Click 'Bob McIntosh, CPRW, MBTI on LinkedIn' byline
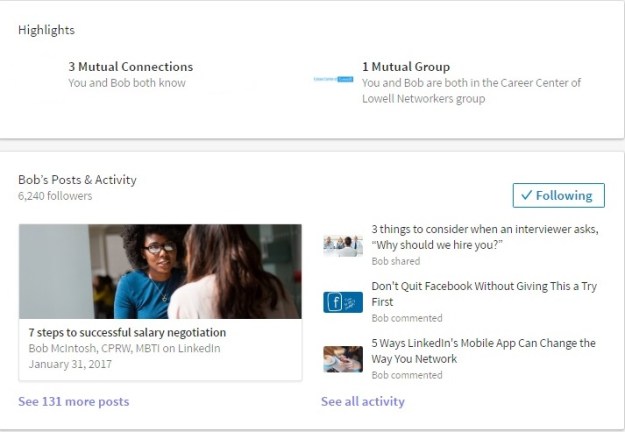 tap(124, 348)
